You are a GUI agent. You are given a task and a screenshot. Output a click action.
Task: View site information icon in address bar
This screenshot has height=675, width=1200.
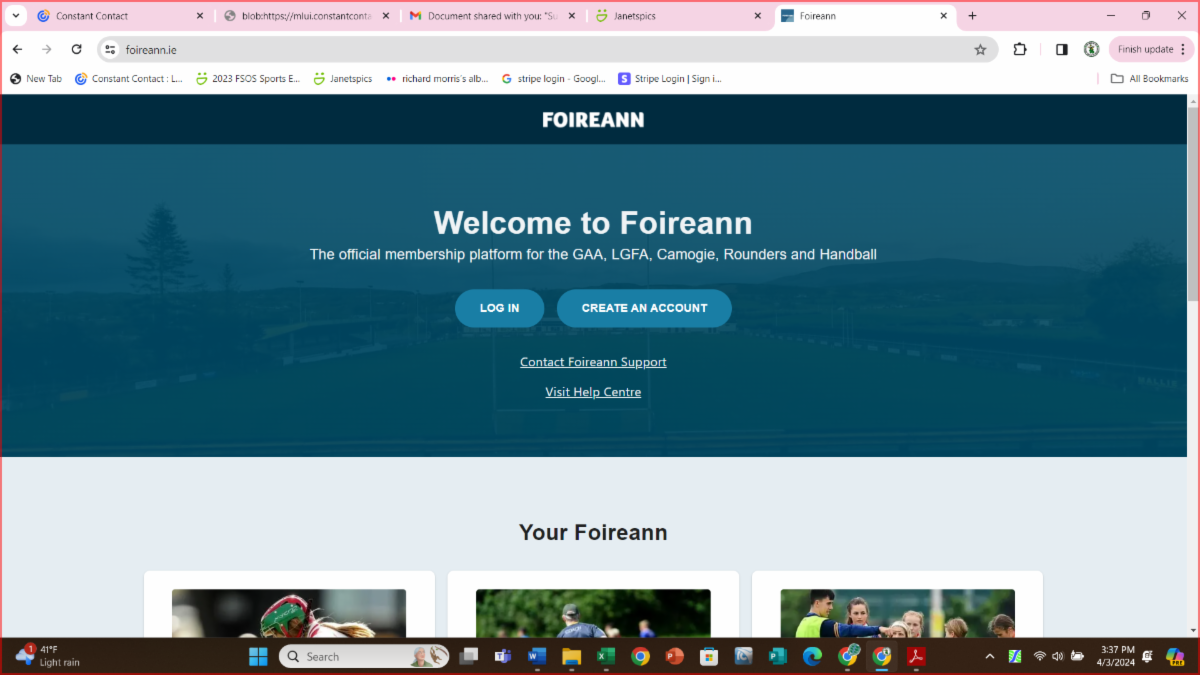pos(111,49)
